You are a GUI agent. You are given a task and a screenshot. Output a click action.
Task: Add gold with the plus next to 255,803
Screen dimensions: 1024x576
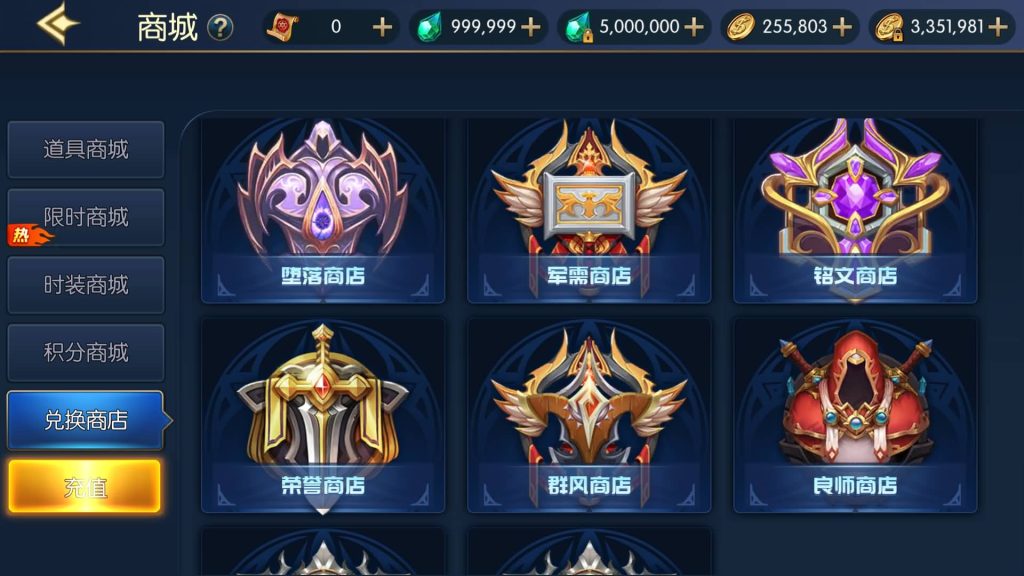coord(842,27)
